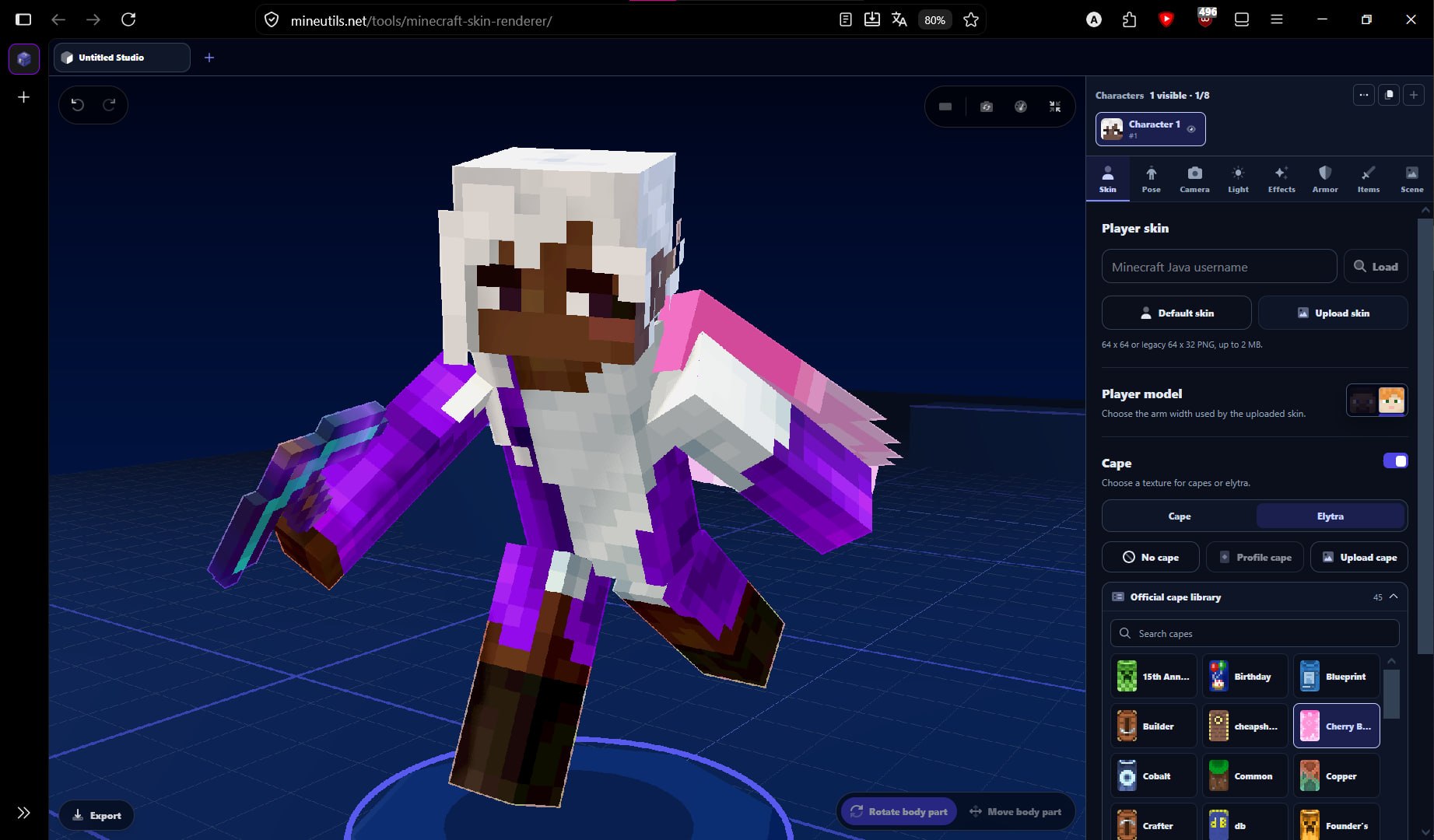This screenshot has width=1434, height=840.
Task: Choose the Blueprint cape
Action: click(1336, 676)
